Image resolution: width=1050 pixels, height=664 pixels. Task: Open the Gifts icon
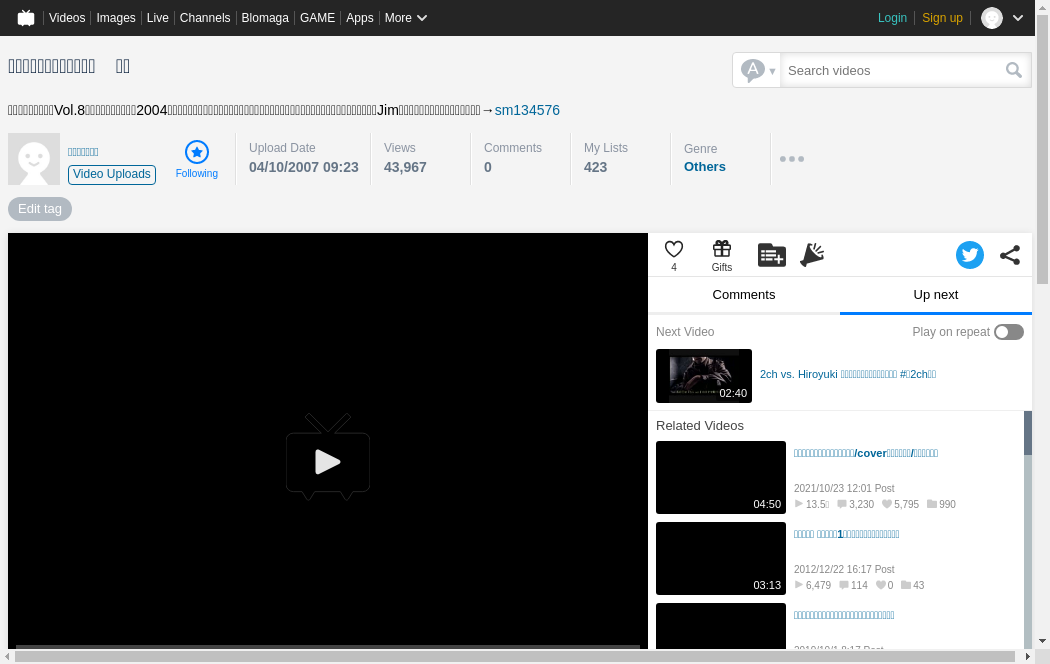722,250
